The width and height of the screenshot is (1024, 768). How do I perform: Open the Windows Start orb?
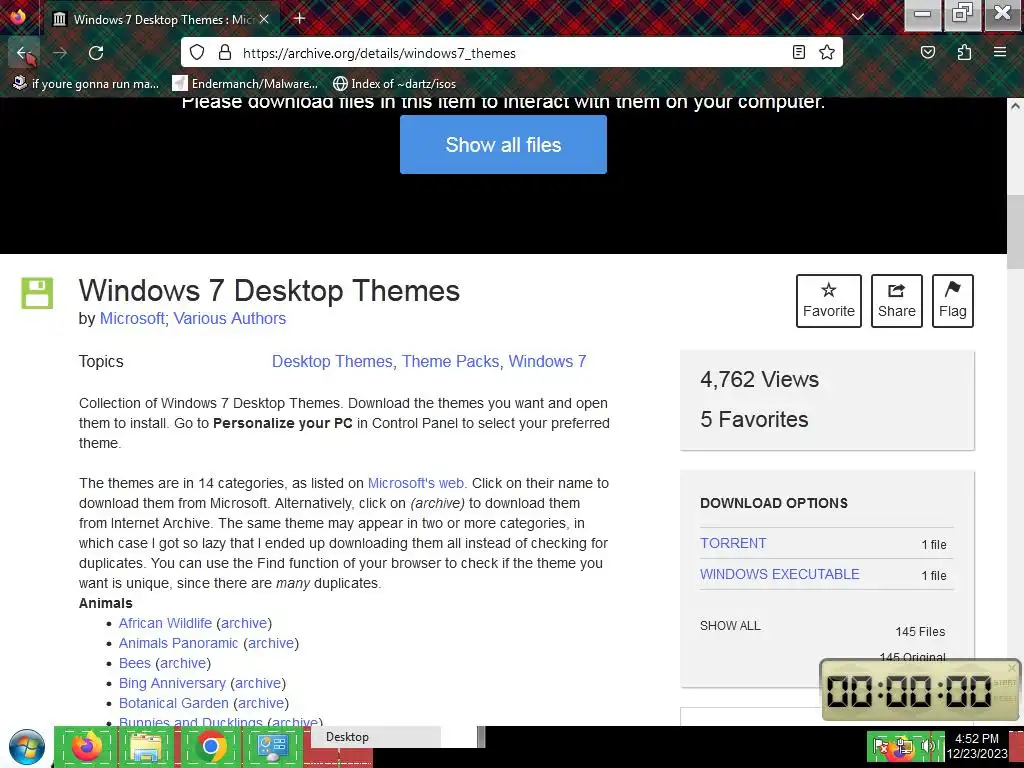pos(27,747)
